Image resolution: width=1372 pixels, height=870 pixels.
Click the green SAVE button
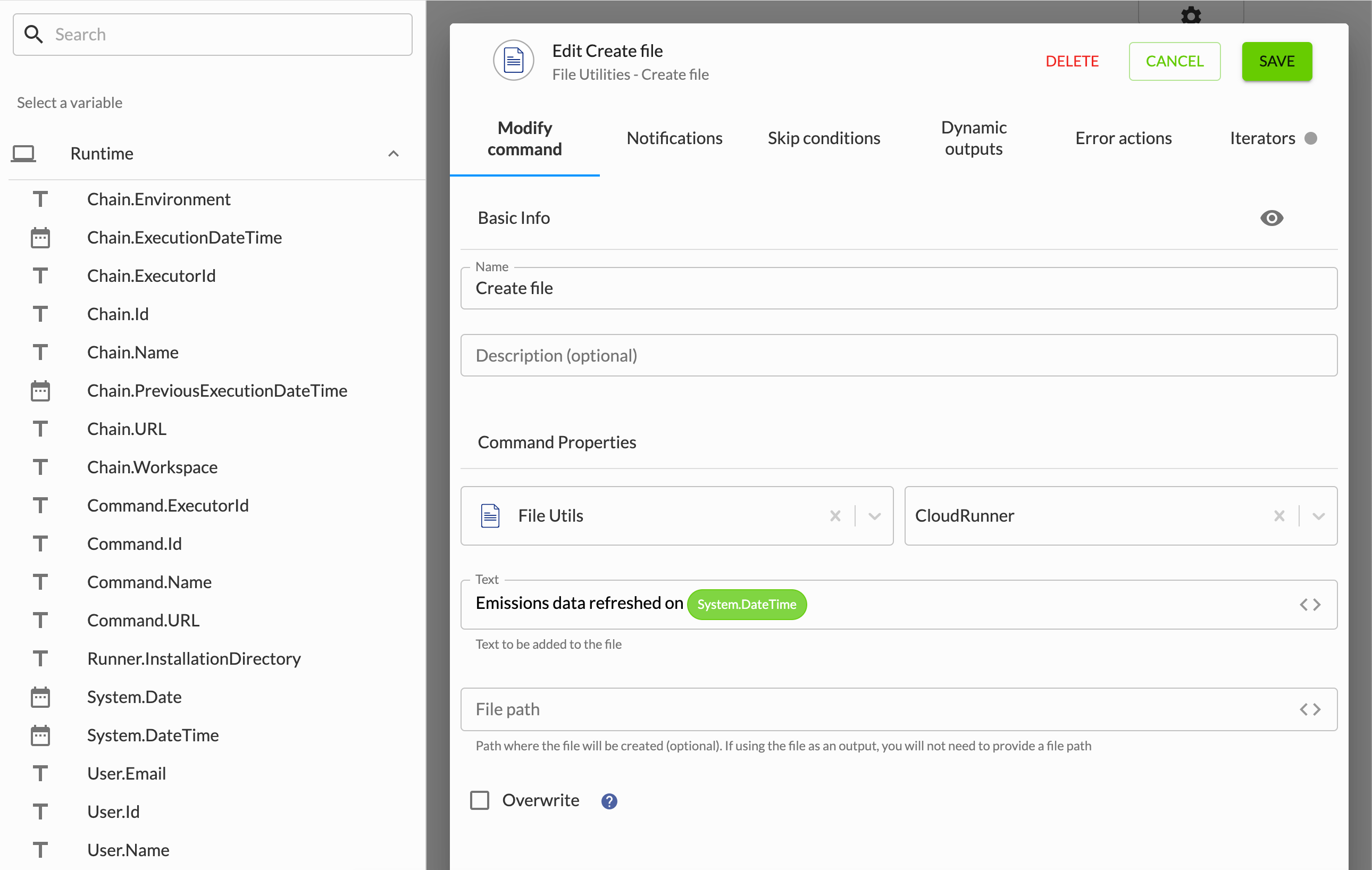1277,61
